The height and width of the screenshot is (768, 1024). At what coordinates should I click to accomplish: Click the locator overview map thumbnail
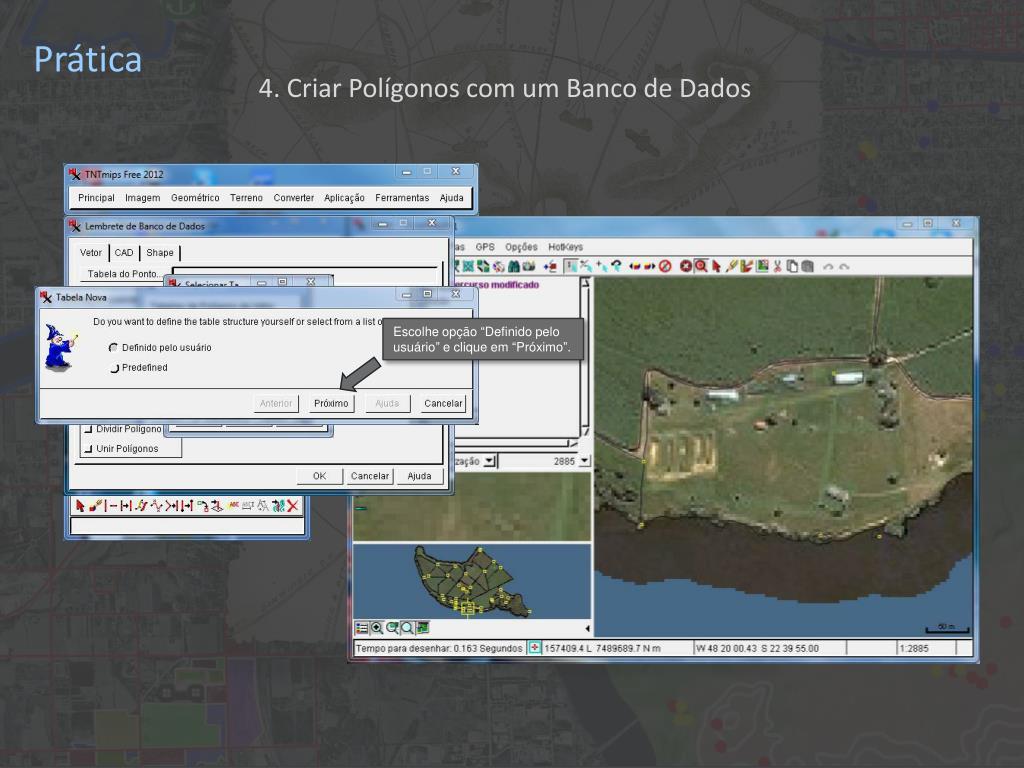(472, 581)
